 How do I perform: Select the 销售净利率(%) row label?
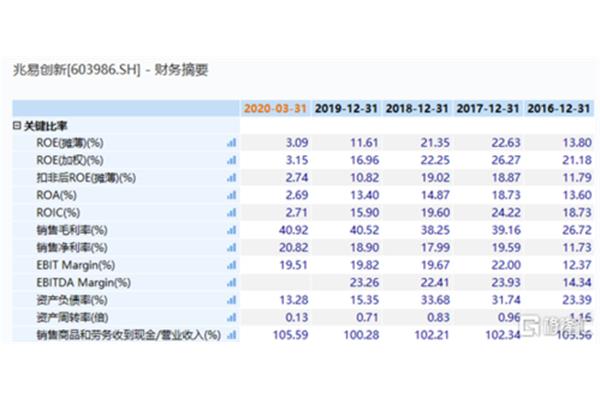point(72,248)
